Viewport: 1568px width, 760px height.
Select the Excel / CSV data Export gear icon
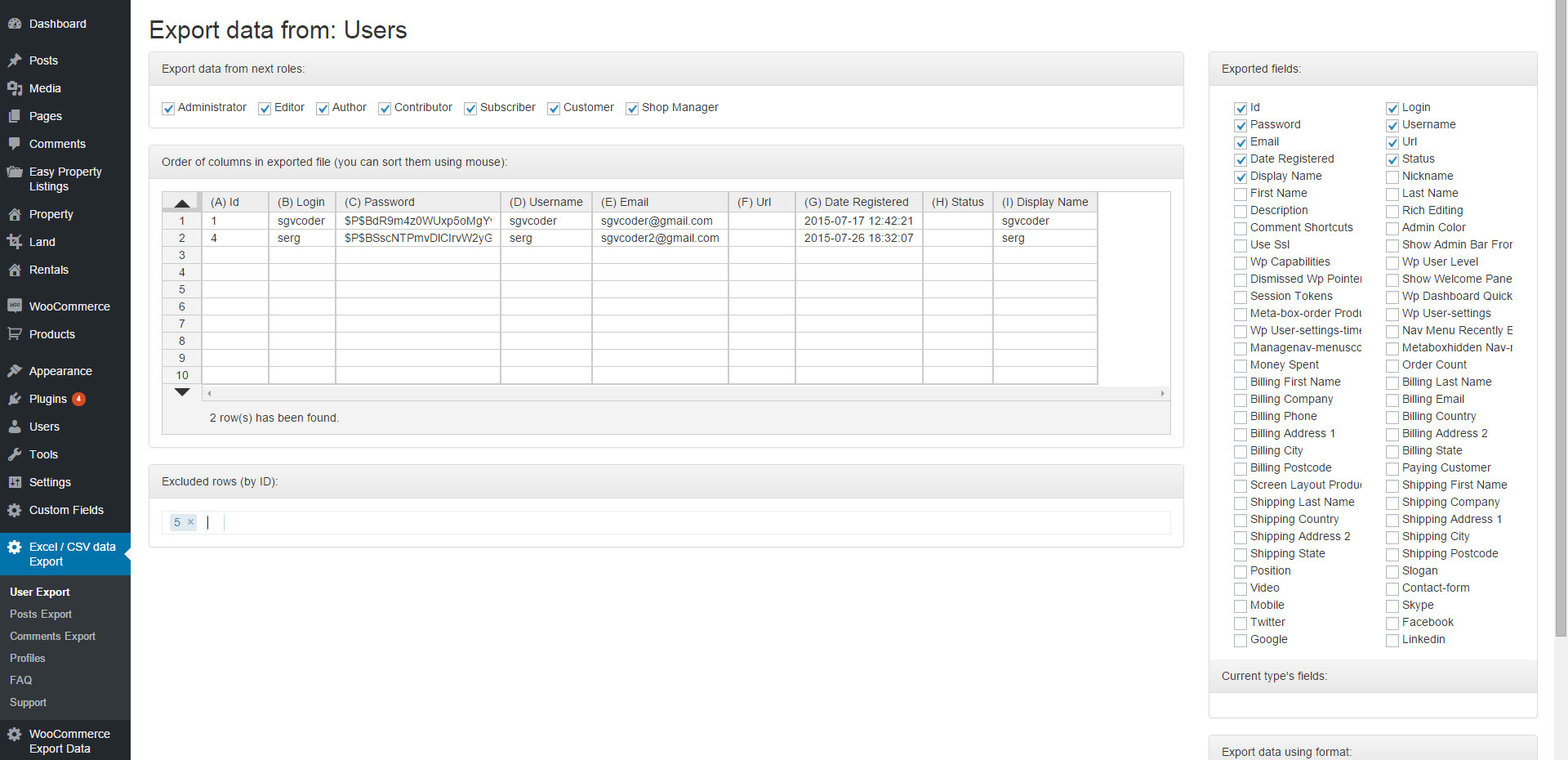pyautogui.click(x=15, y=548)
